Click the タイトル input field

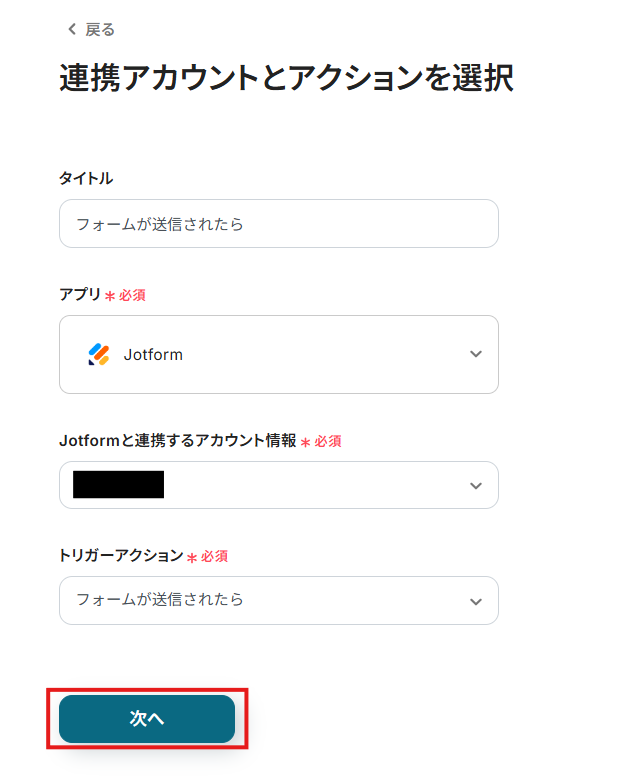[279, 224]
